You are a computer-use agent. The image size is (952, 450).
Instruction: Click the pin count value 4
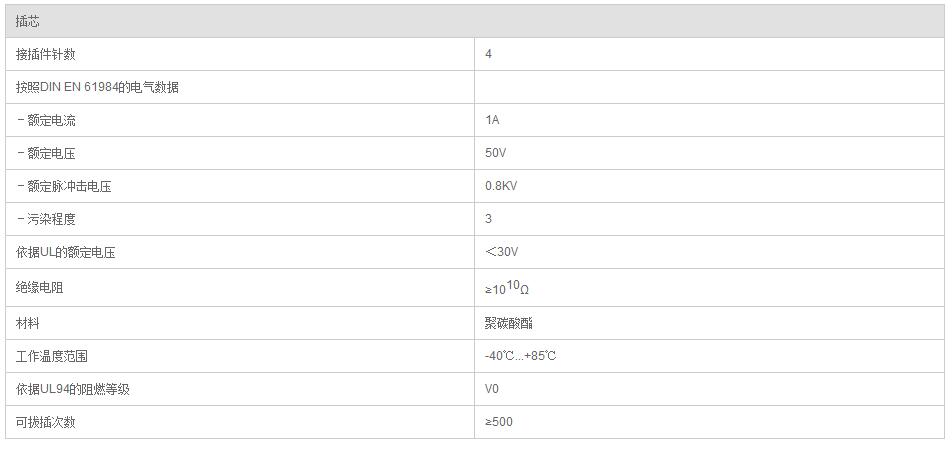click(489, 54)
